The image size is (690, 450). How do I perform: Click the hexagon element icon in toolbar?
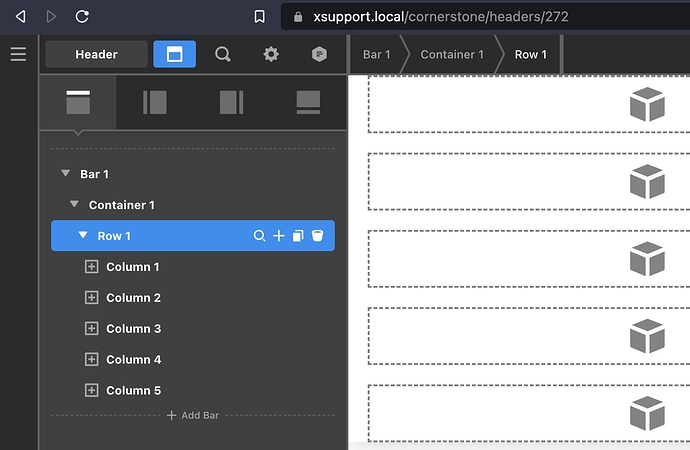click(318, 54)
